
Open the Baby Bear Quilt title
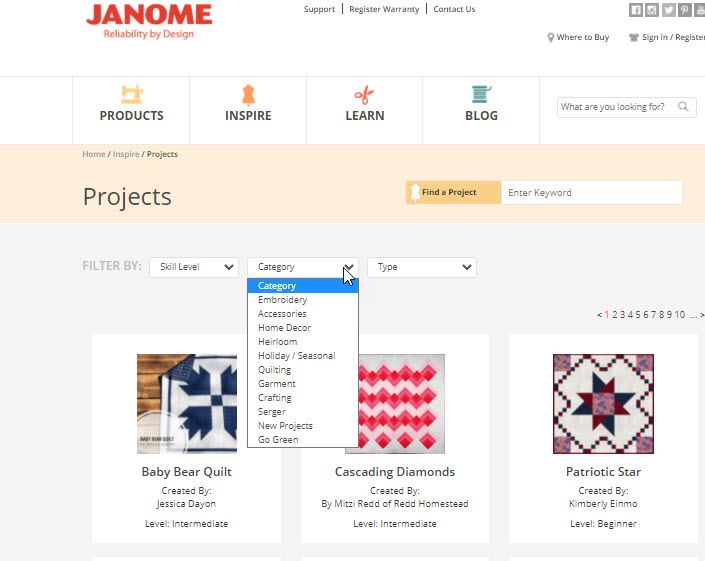(x=187, y=472)
